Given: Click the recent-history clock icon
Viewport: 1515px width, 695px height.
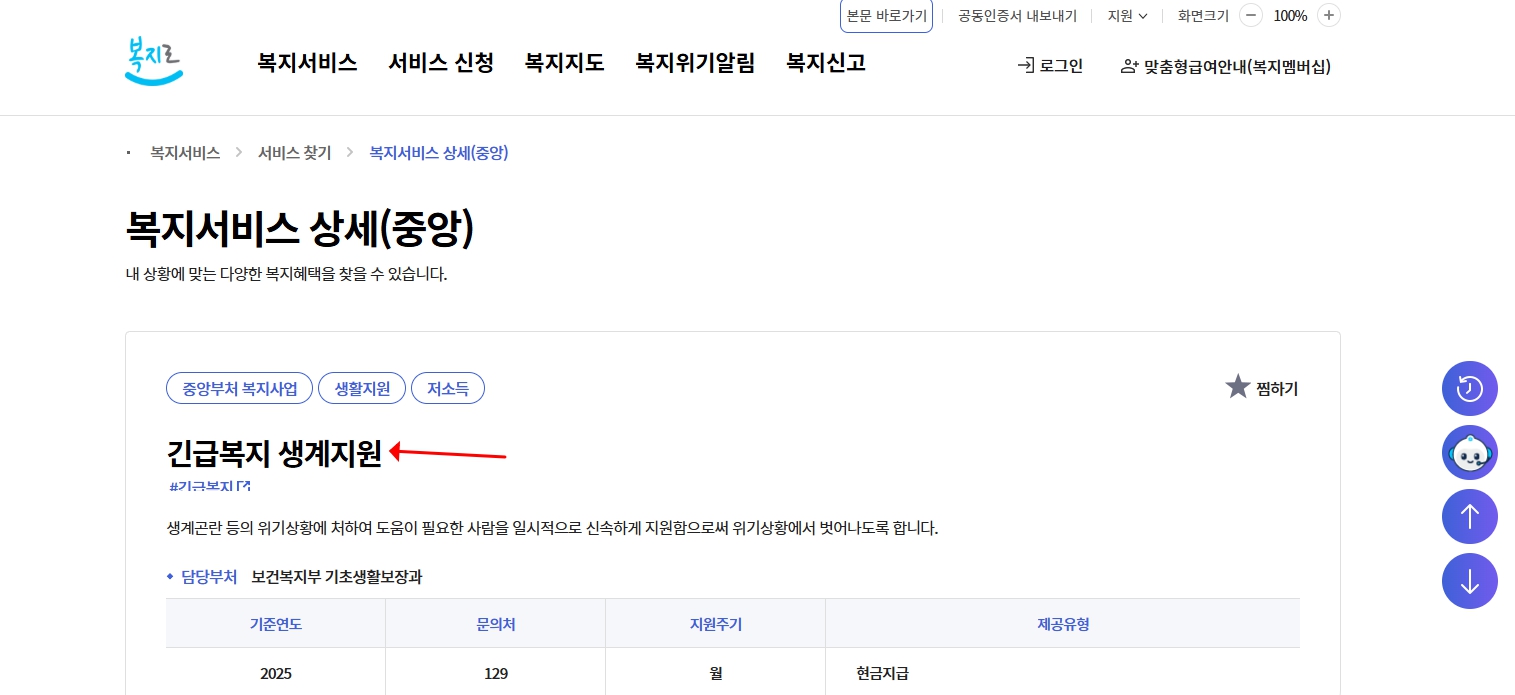Looking at the screenshot, I should tap(1469, 388).
